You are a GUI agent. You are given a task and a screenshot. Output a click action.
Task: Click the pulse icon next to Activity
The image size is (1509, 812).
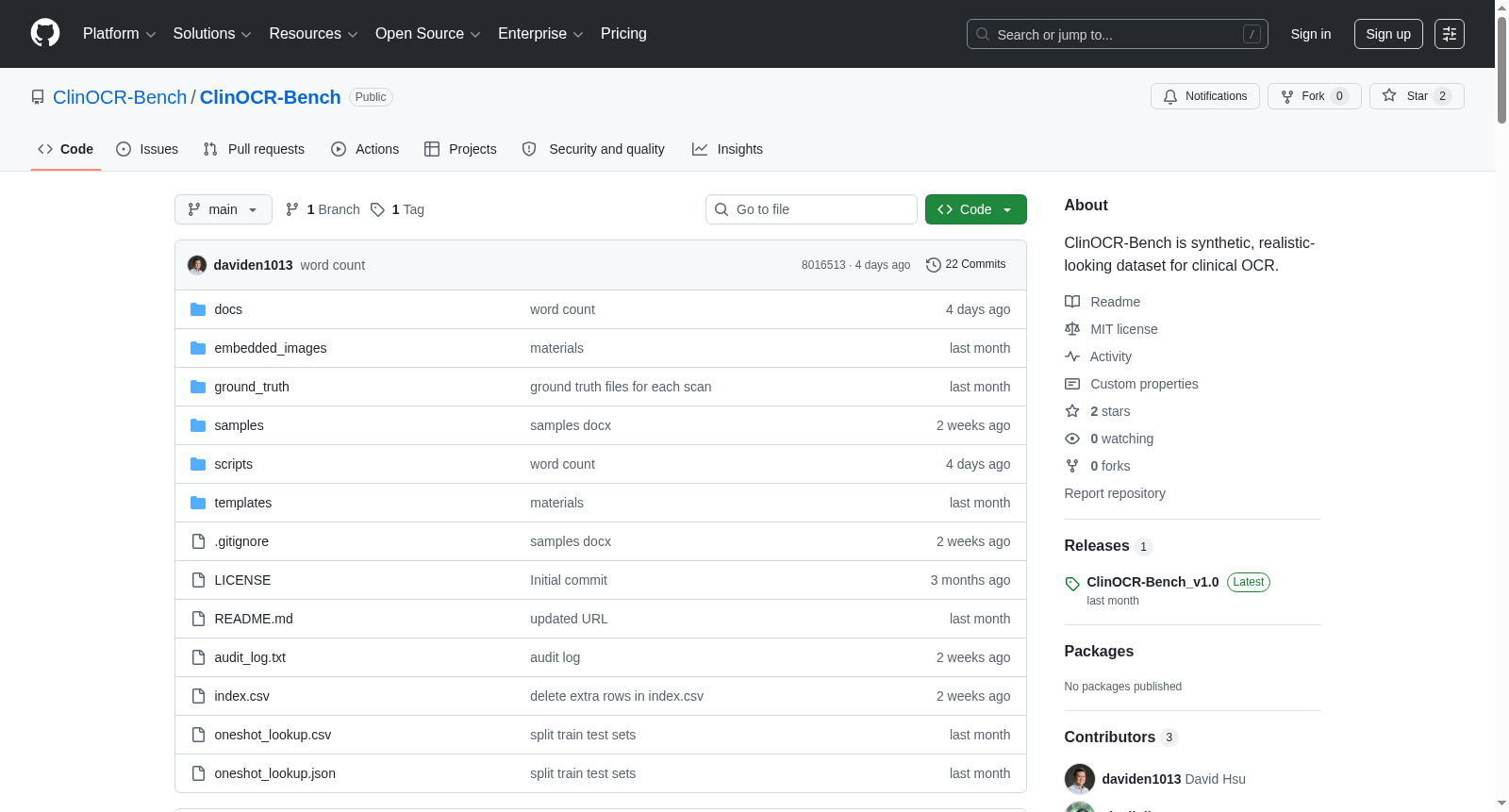click(x=1072, y=356)
